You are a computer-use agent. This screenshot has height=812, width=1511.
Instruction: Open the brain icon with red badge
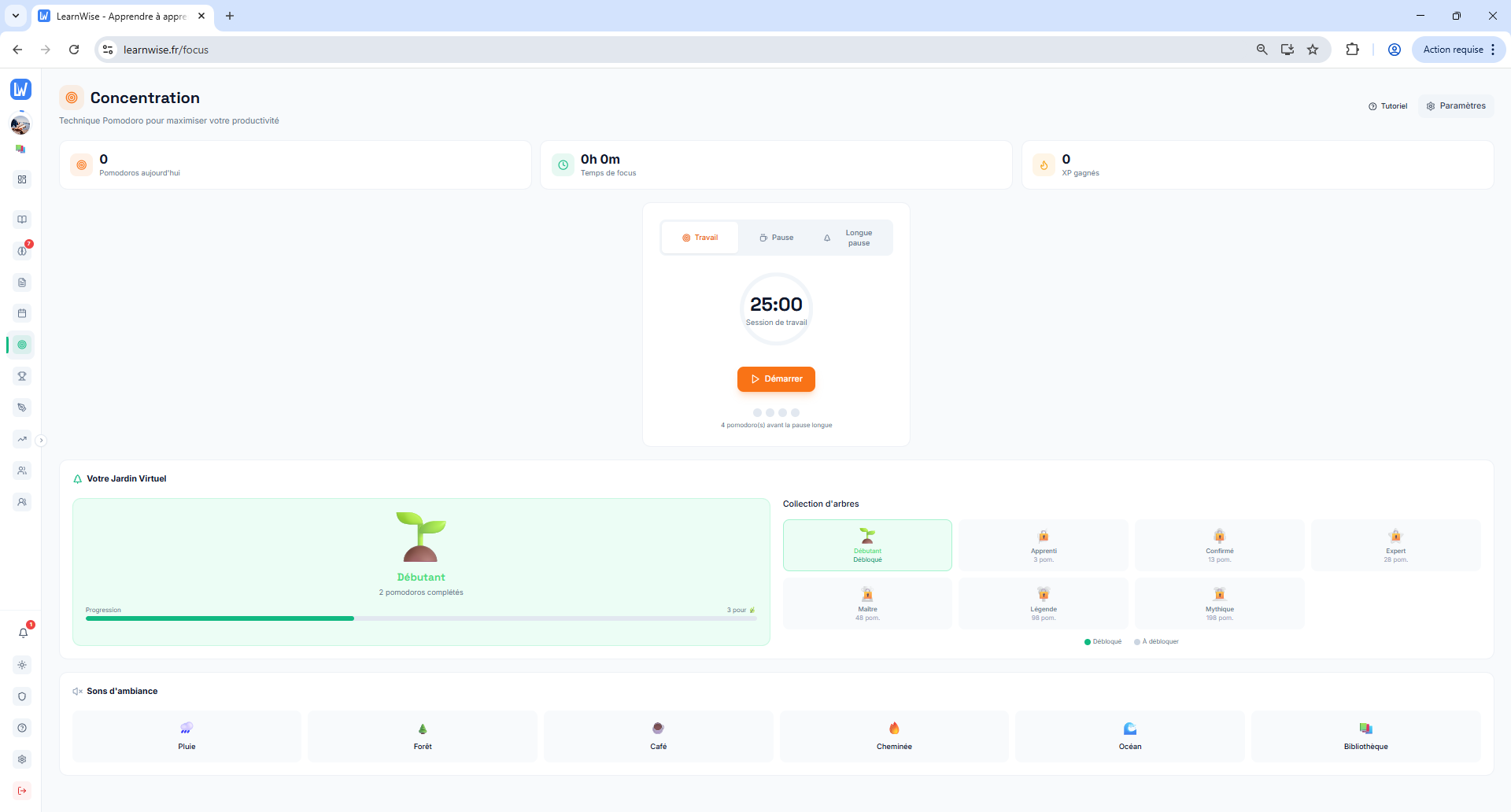tap(21, 251)
